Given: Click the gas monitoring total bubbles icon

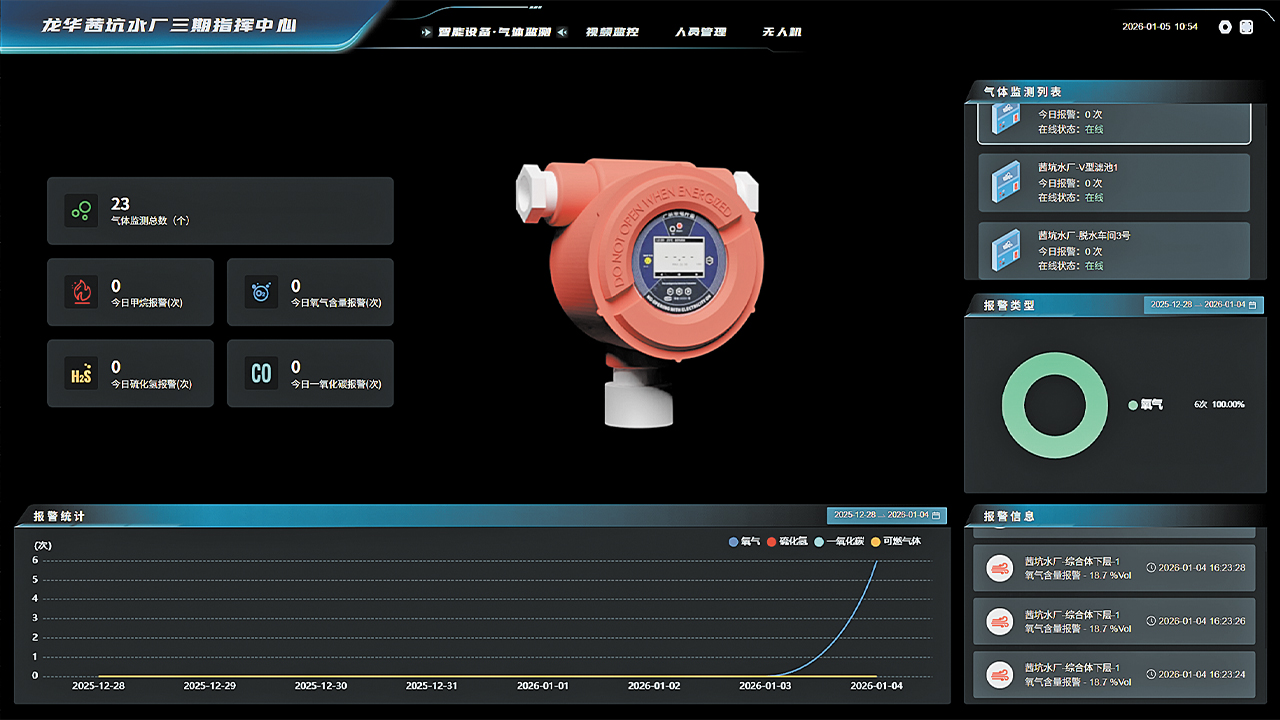Looking at the screenshot, I should click(x=80, y=210).
